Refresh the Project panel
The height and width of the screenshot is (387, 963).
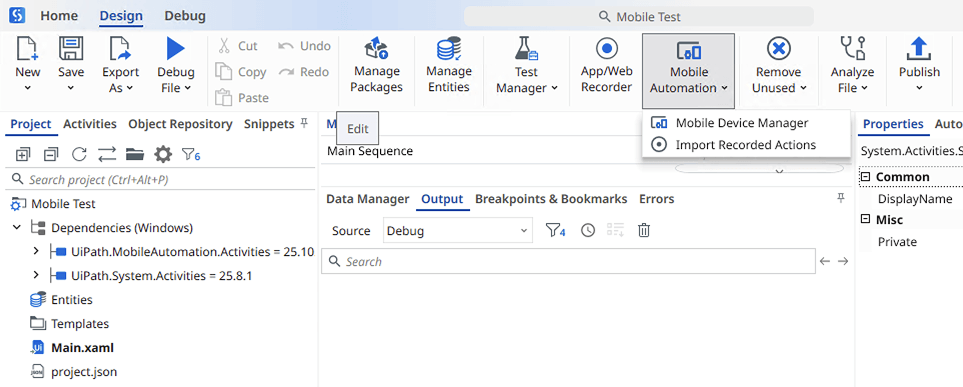[79, 155]
